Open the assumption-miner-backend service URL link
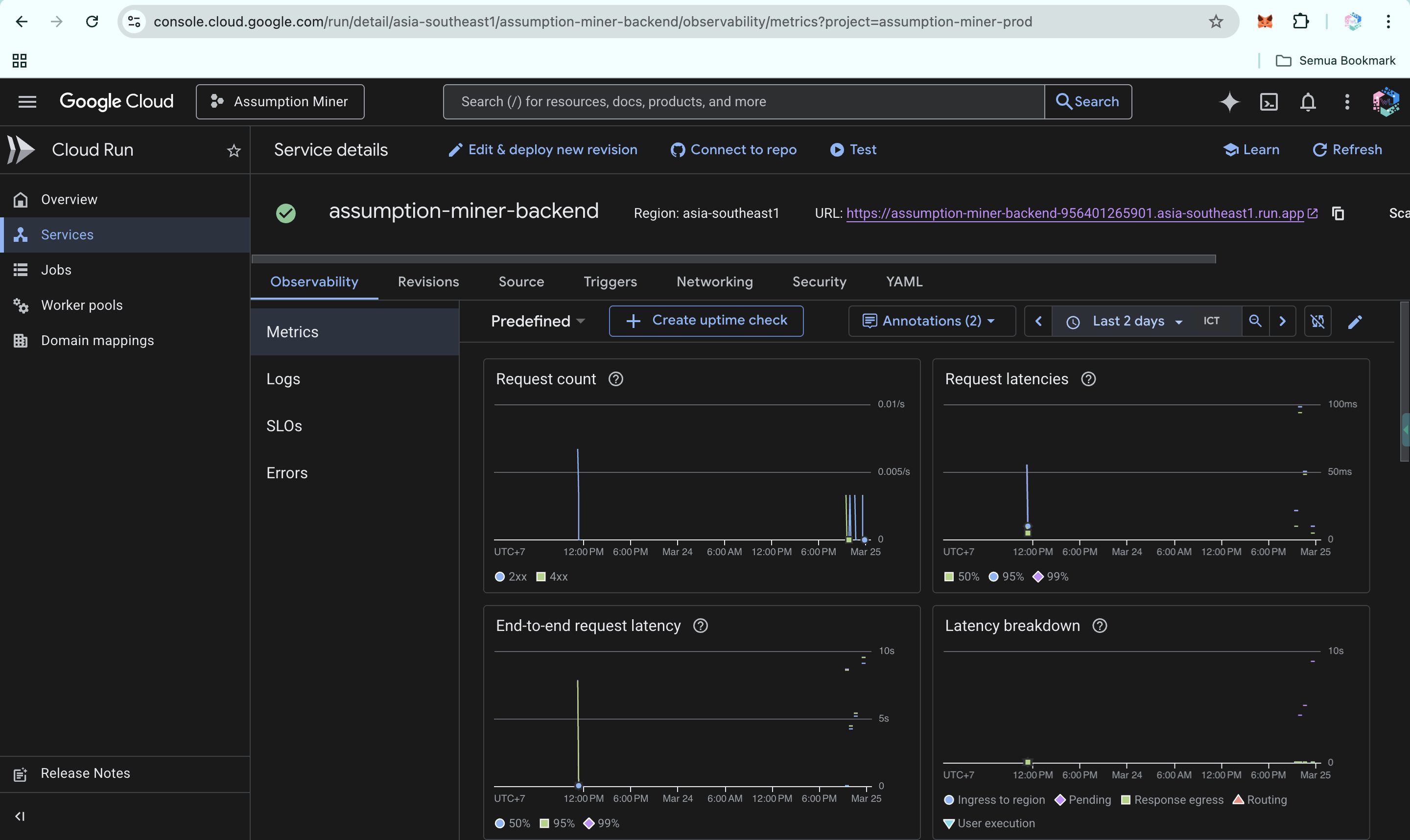This screenshot has width=1410, height=840. [x=1074, y=213]
